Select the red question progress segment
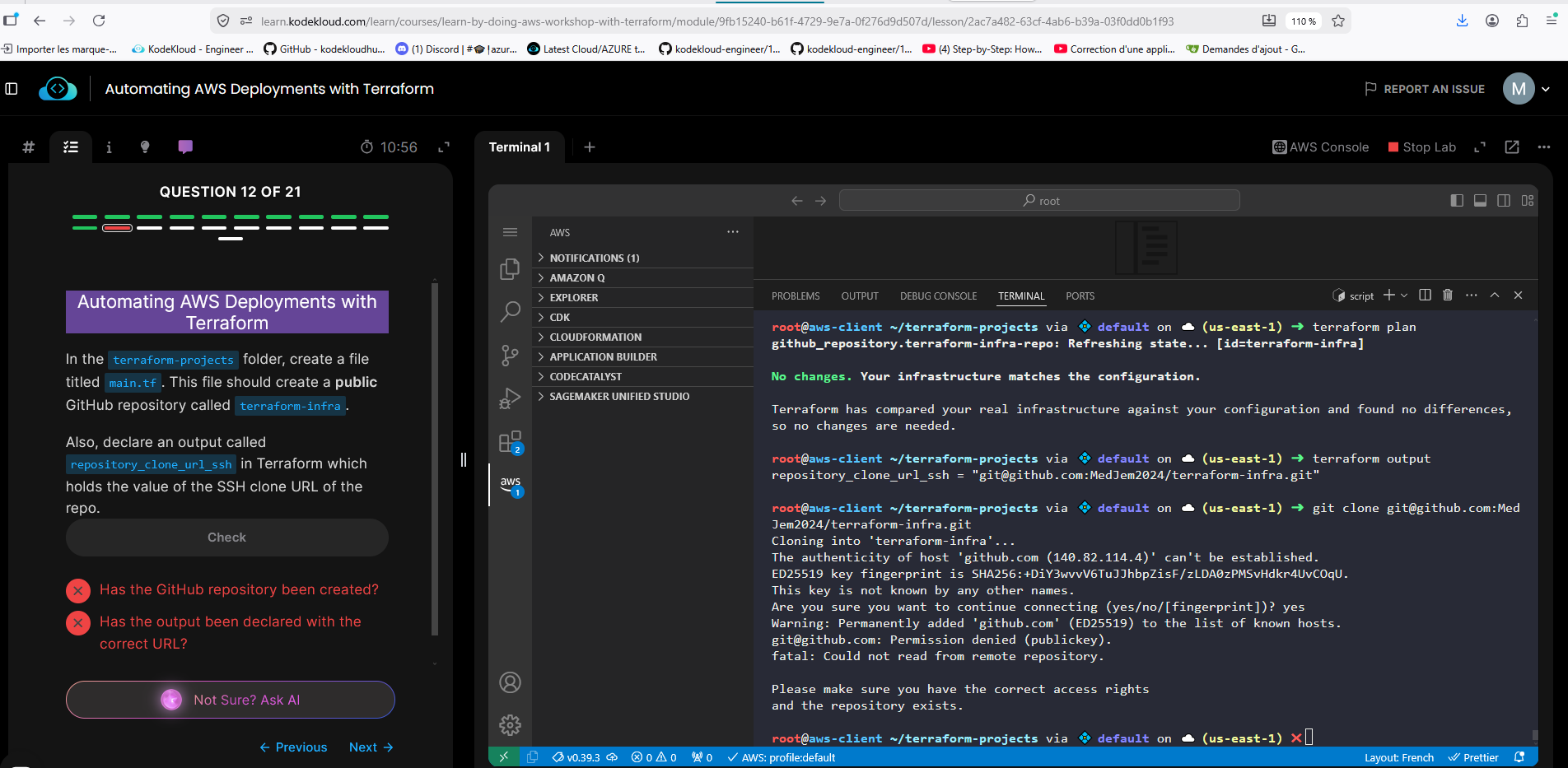Viewport: 1568px width, 768px height. (117, 228)
